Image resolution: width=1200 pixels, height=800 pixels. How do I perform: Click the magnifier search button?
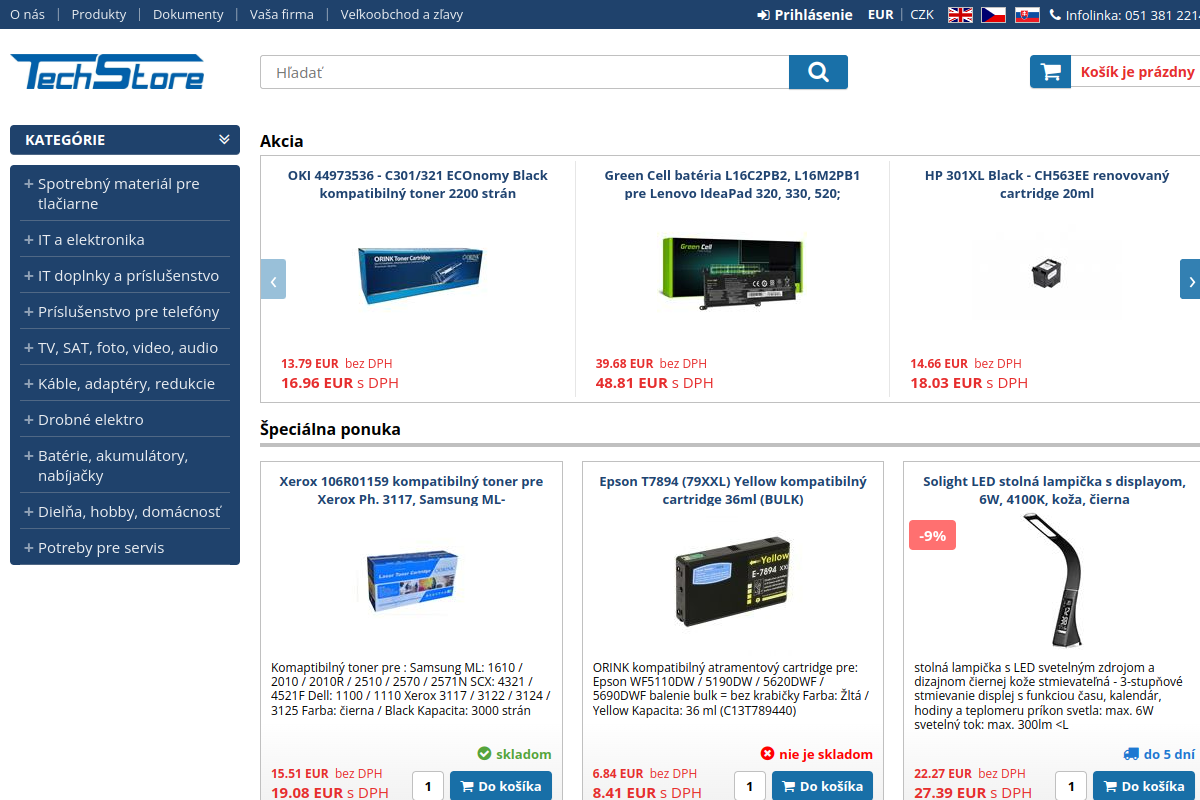818,72
